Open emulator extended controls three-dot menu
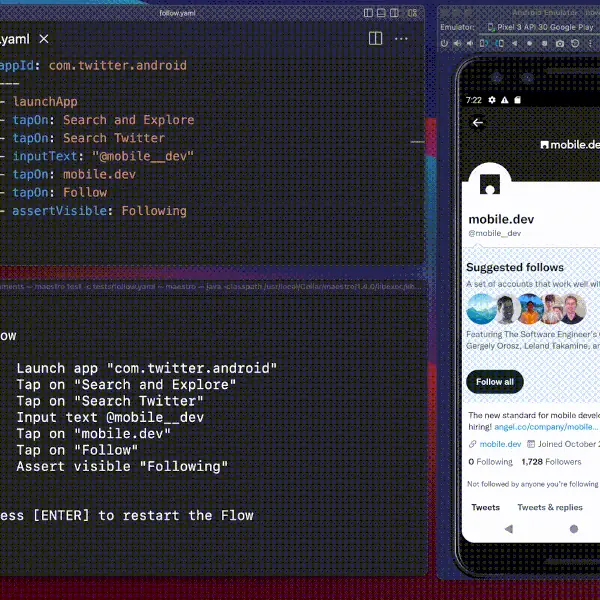The image size is (600, 600). 591,44
